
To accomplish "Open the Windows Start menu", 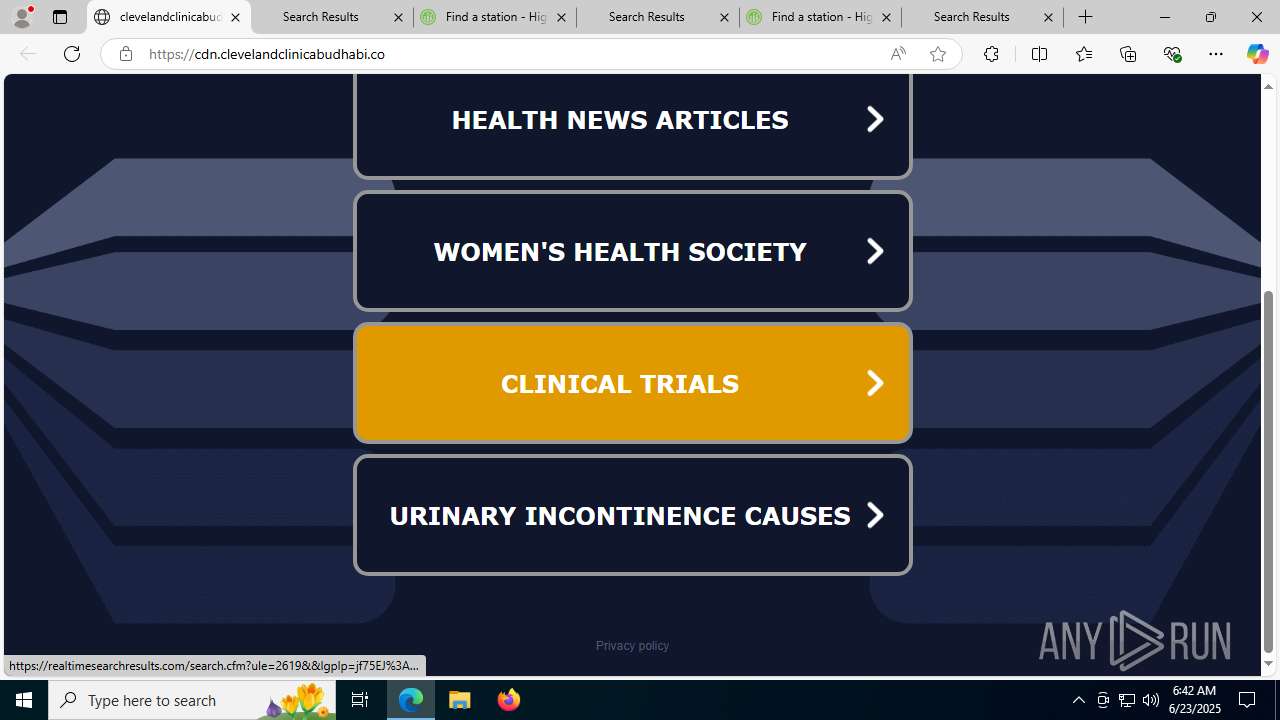I will 24,700.
